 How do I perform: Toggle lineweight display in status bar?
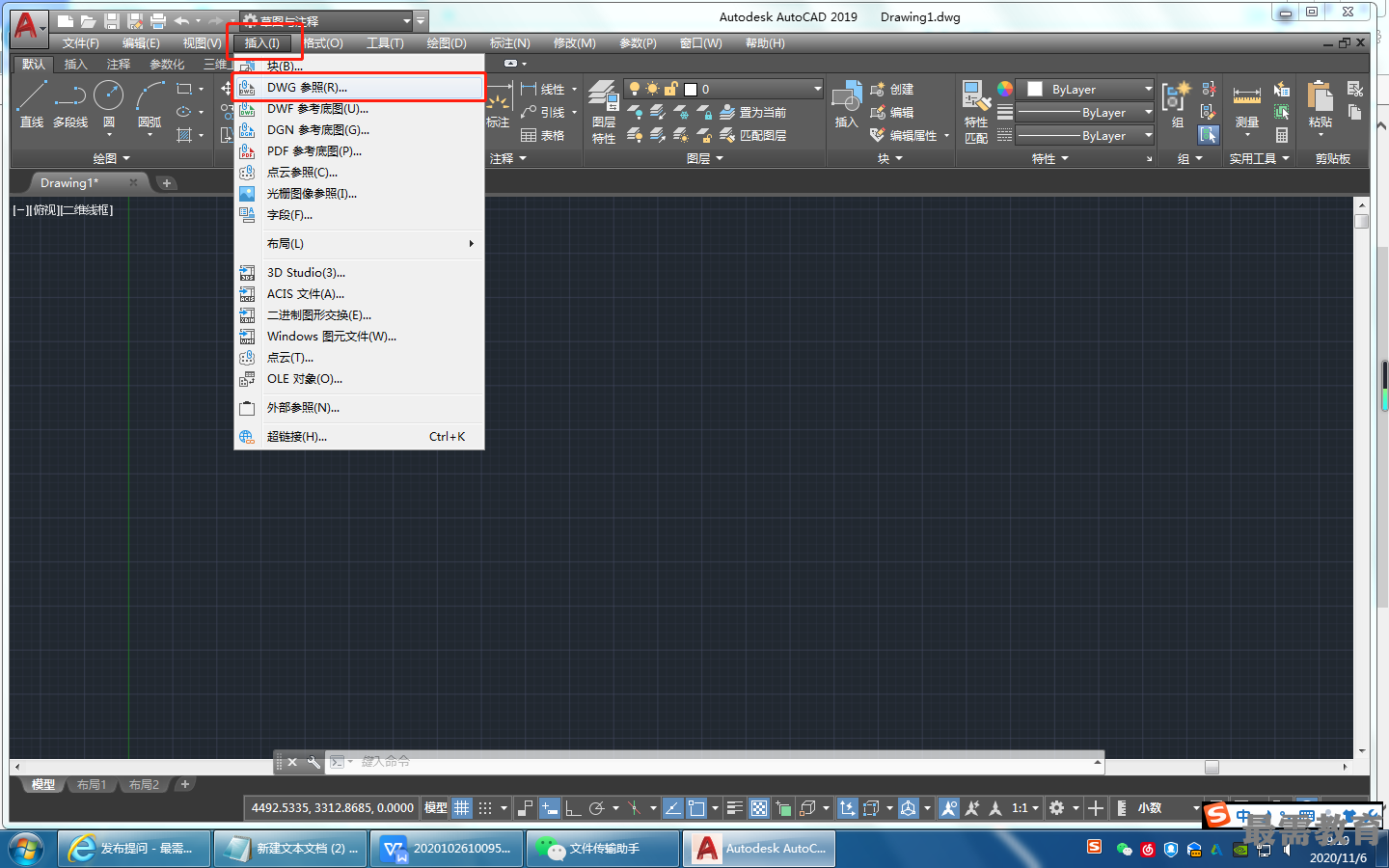(735, 808)
